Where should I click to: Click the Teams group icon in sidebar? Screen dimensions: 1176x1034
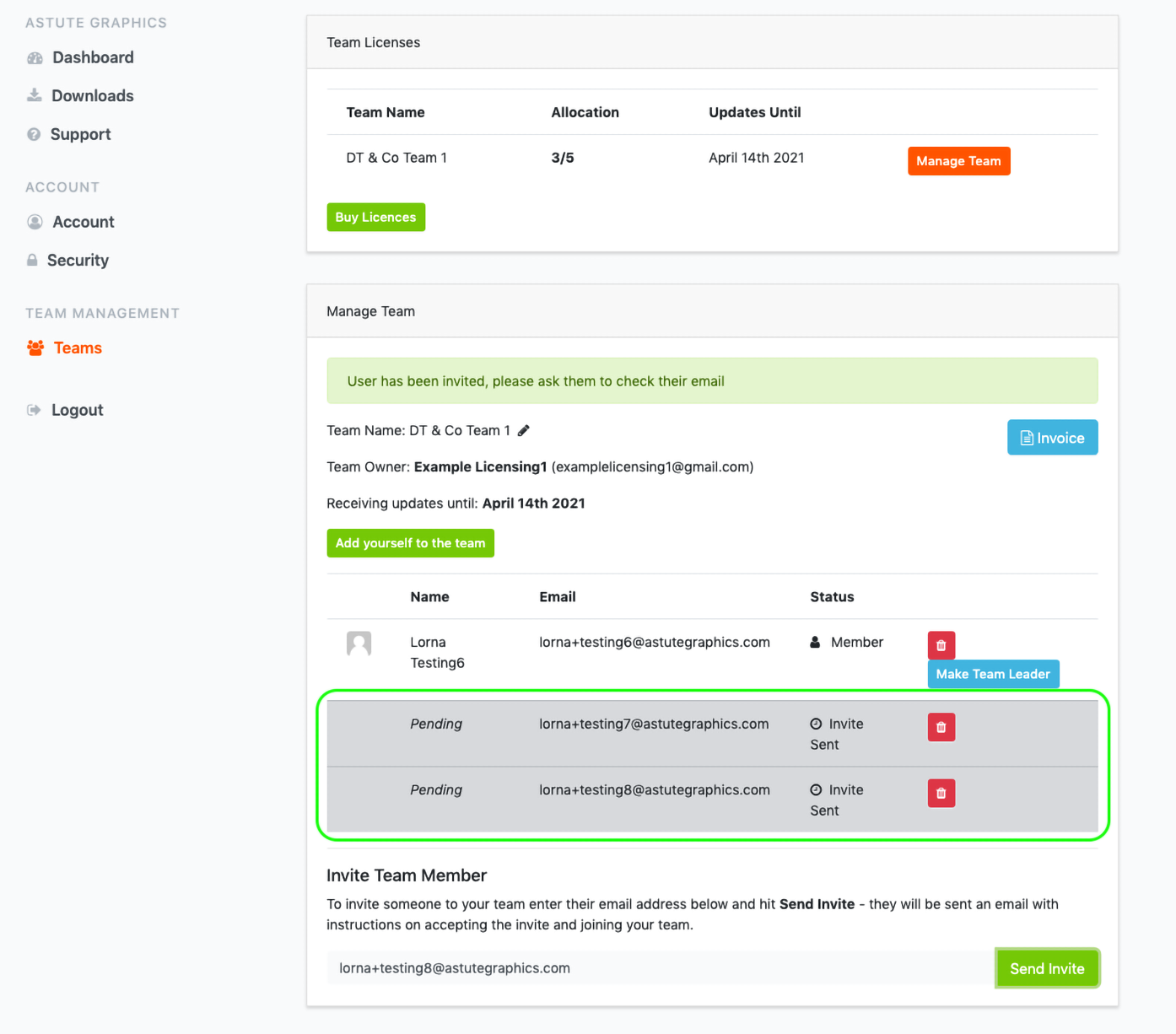(35, 348)
